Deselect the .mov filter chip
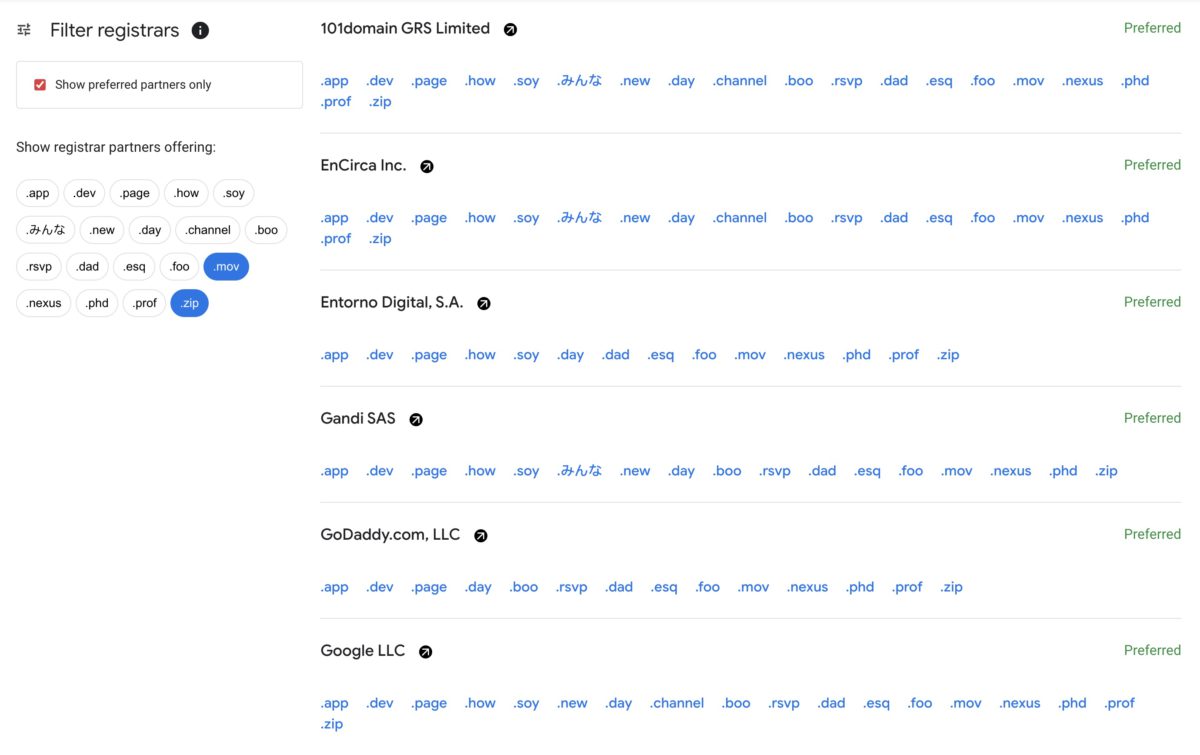The image size is (1200, 755). pos(226,267)
